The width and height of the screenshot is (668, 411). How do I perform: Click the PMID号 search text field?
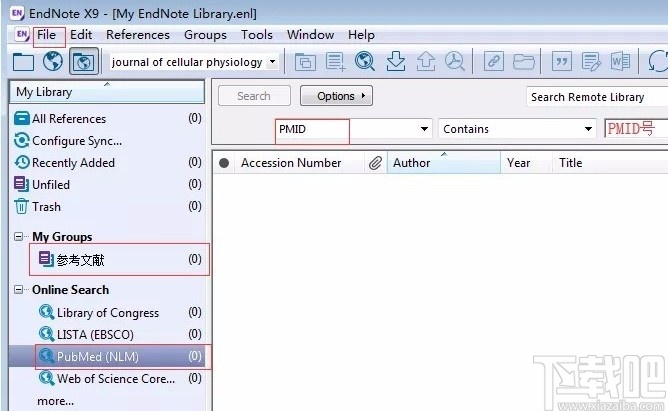[x=636, y=129]
